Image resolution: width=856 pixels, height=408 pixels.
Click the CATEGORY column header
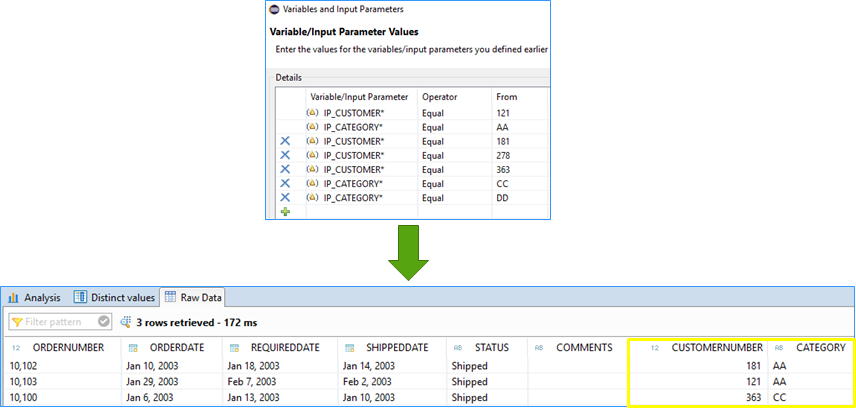(x=820, y=347)
